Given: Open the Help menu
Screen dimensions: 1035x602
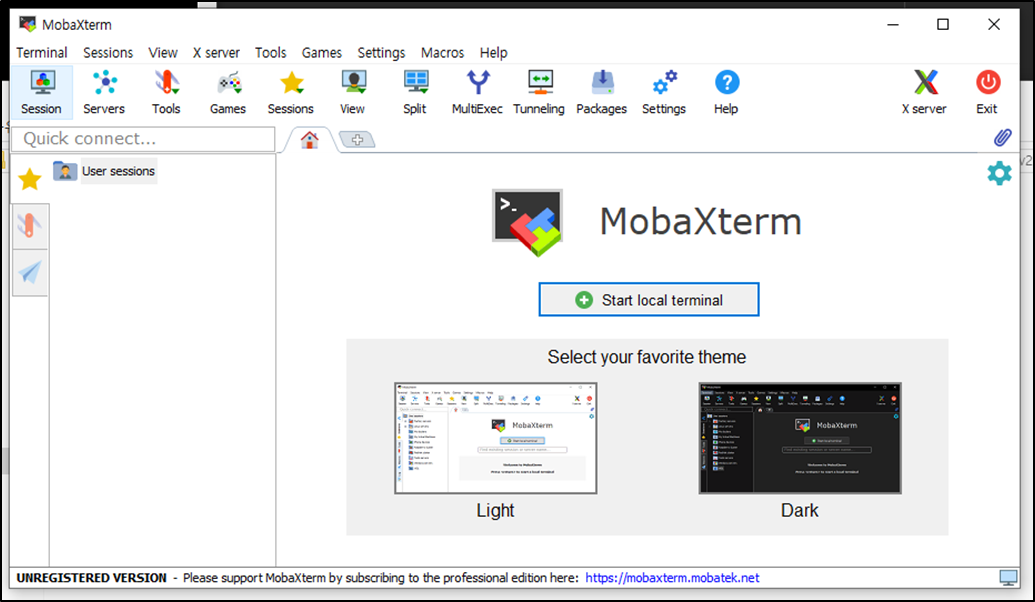Looking at the screenshot, I should (493, 53).
